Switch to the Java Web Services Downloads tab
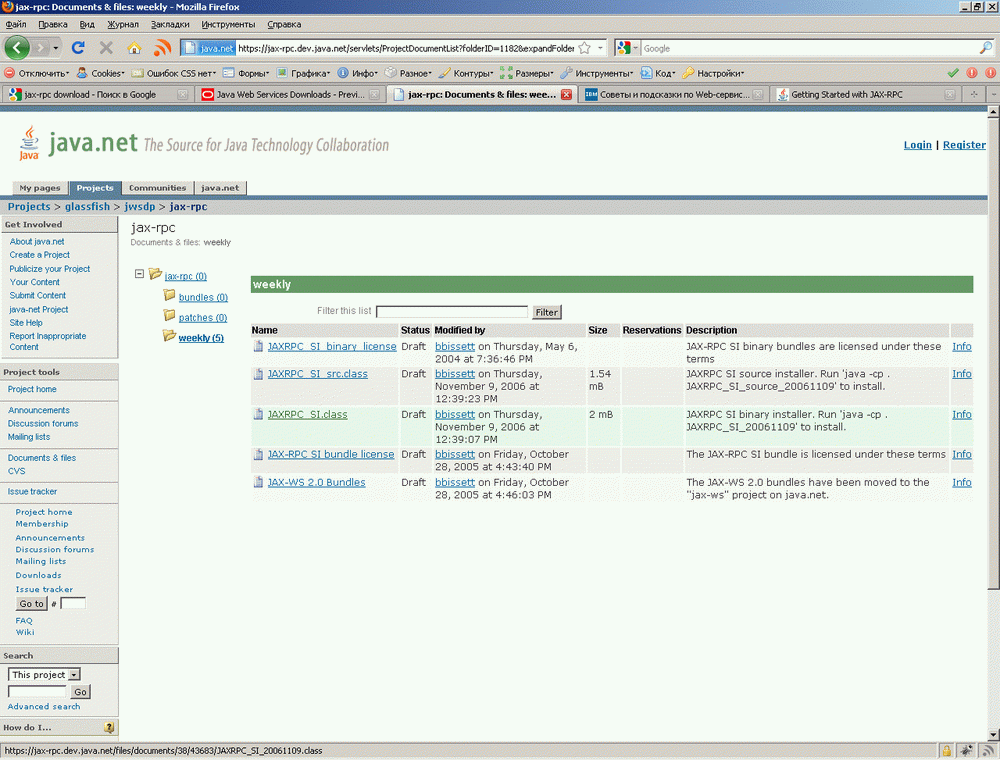1000x760 pixels. (290, 94)
